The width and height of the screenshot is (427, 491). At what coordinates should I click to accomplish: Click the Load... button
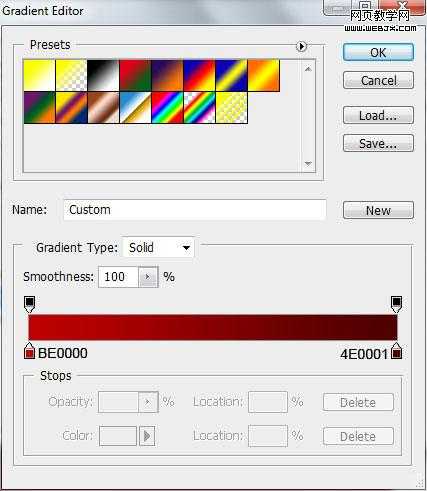(378, 115)
